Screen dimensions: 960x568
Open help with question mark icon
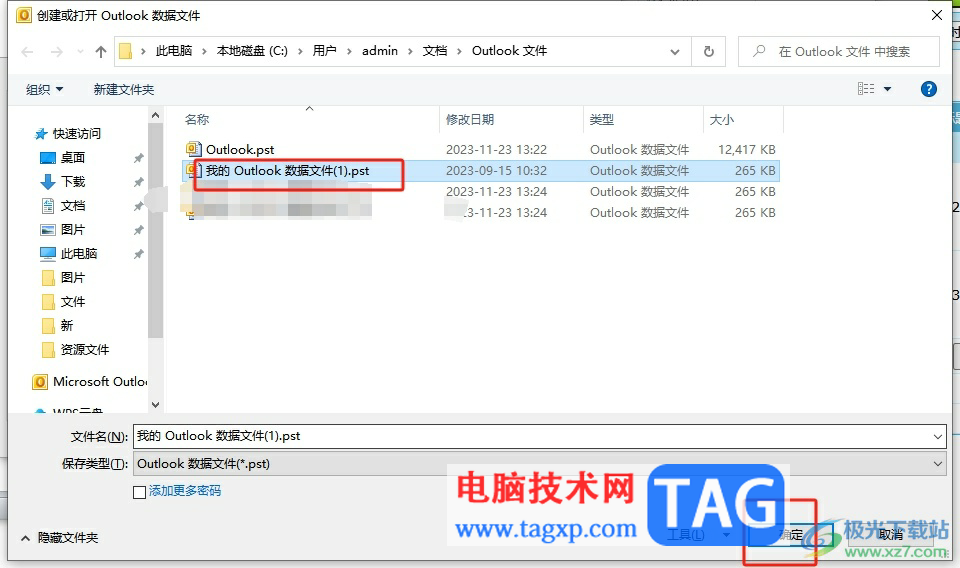pyautogui.click(x=929, y=89)
